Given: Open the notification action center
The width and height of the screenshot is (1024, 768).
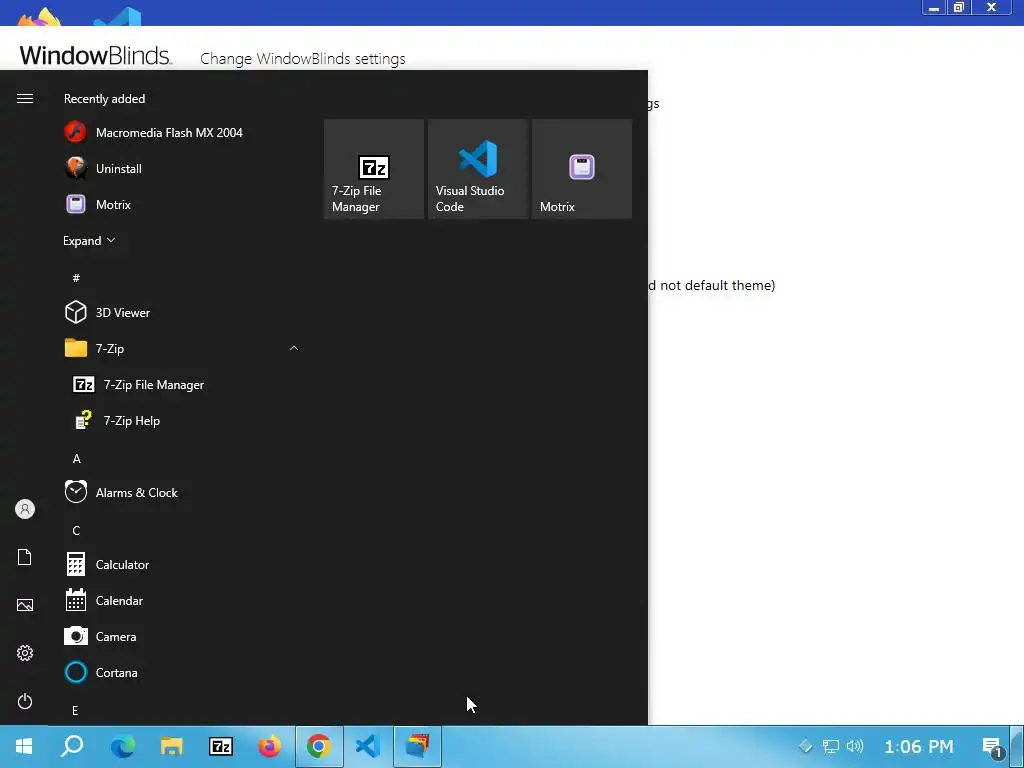Looking at the screenshot, I should 993,747.
